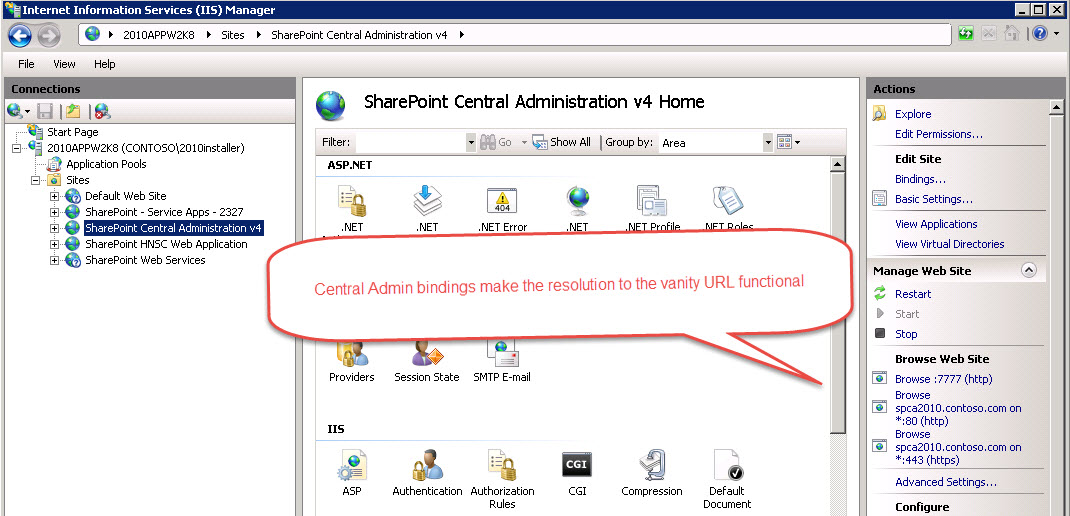Select SharePoint Web Services site
This screenshot has height=516, width=1070.
point(145,260)
